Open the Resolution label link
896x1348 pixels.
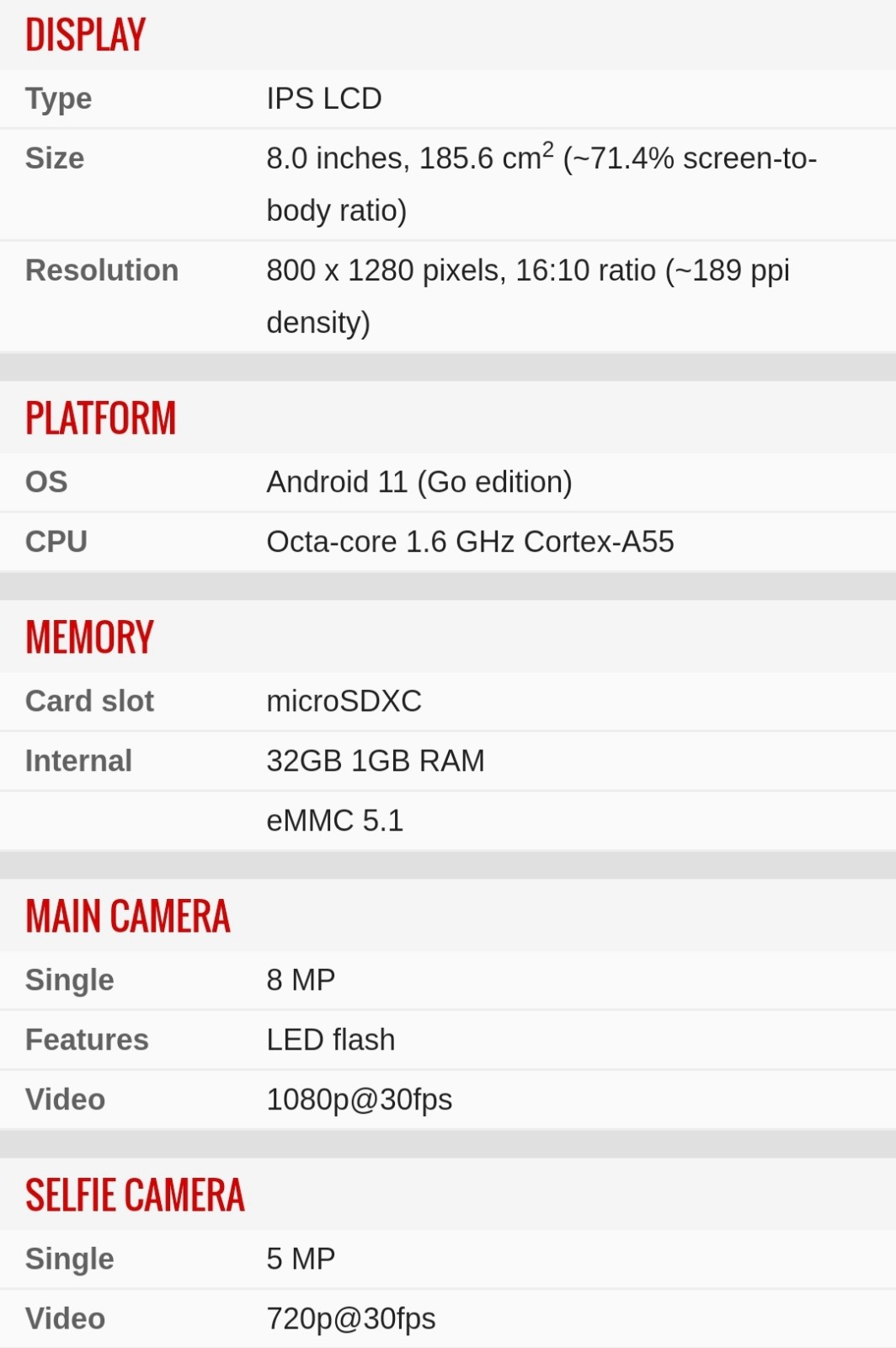102,270
